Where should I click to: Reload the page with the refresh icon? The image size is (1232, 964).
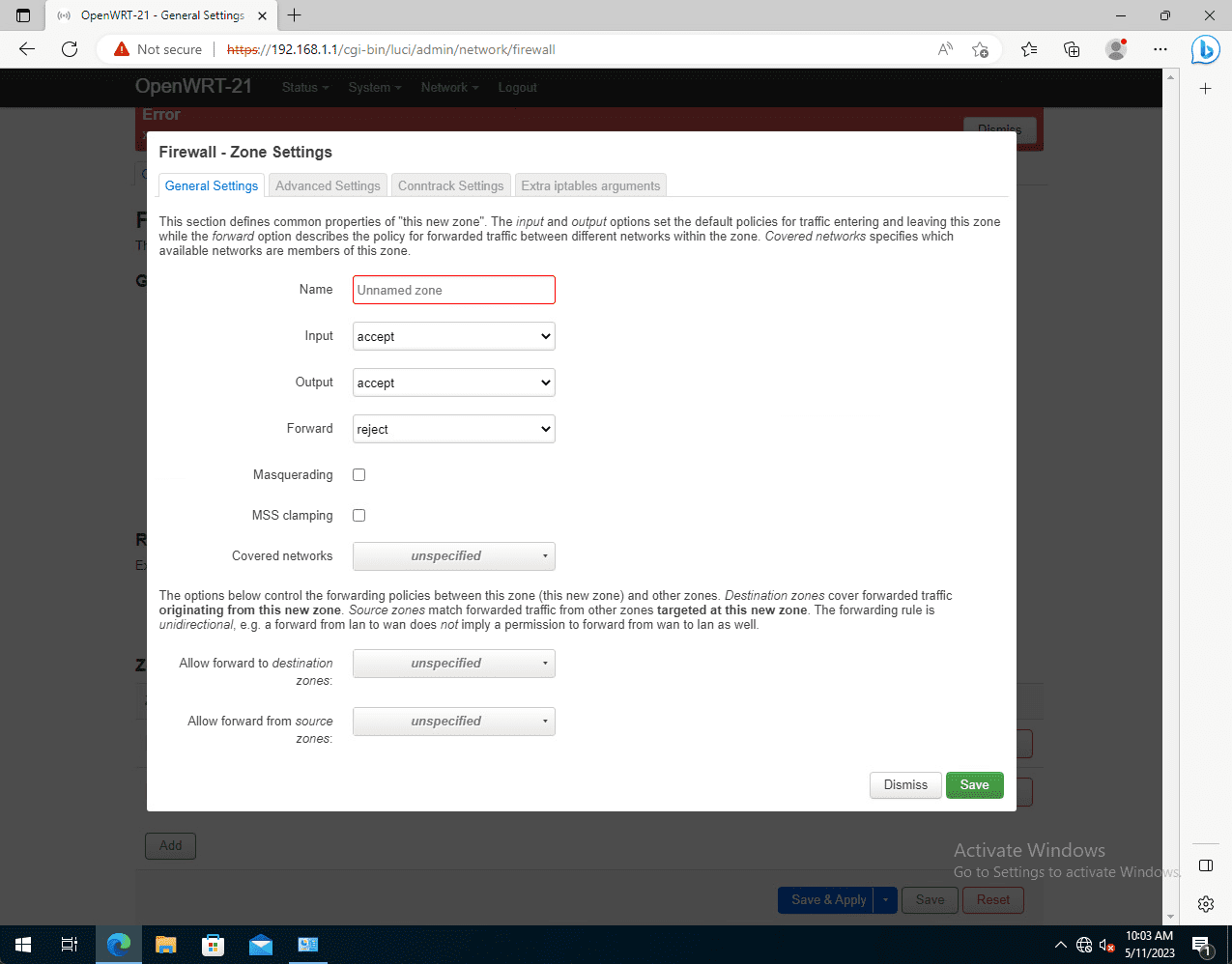pos(70,49)
